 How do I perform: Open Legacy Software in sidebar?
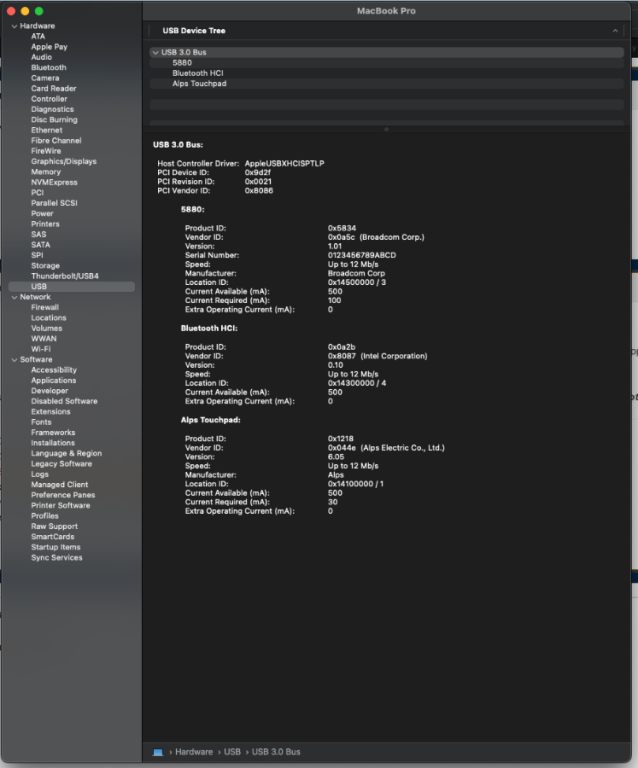[61, 464]
